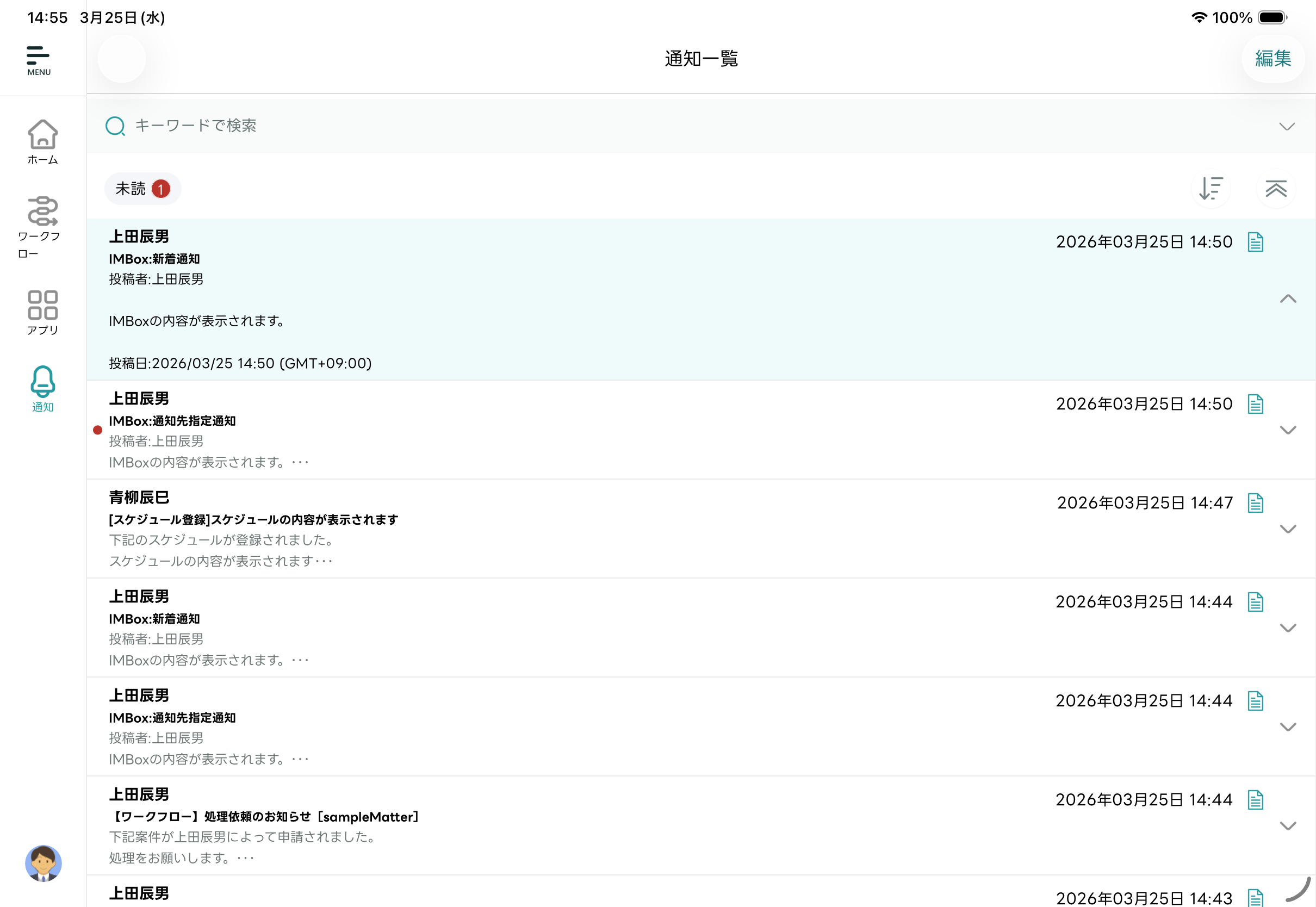Screen dimensions: 1316x907
Task: Open the user avatar profile picture
Action: 43,863
